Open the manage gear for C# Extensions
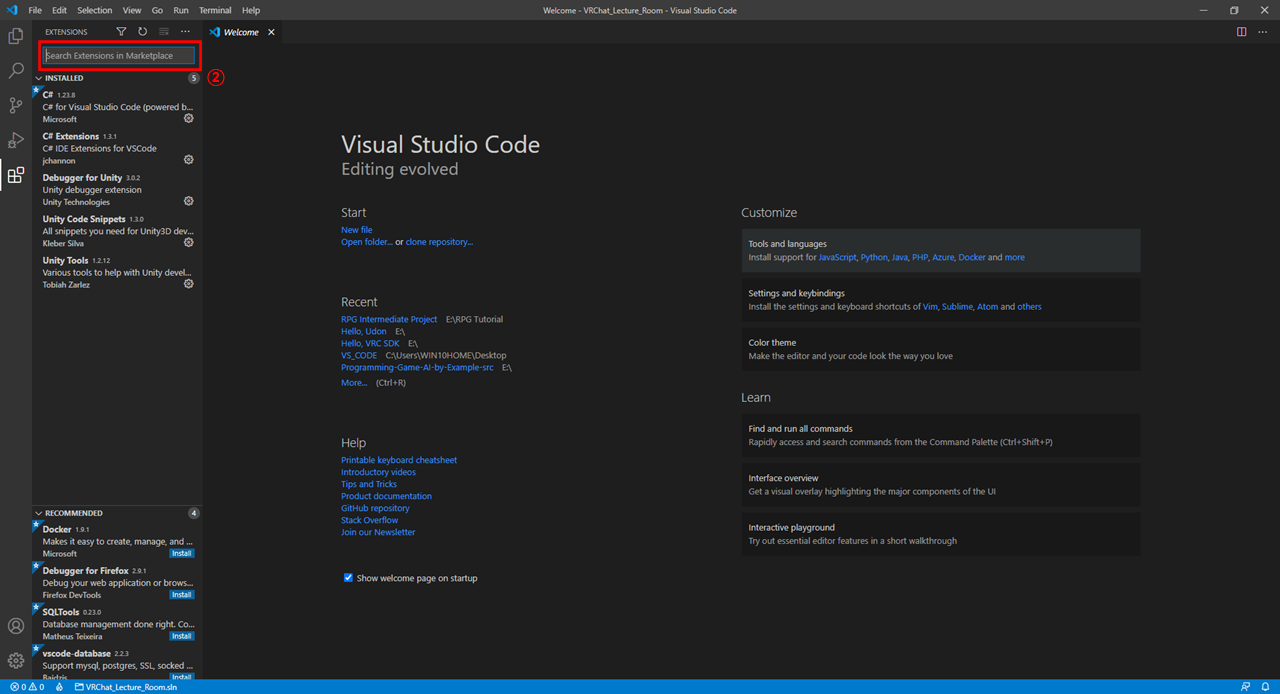The width and height of the screenshot is (1280, 694). point(188,160)
